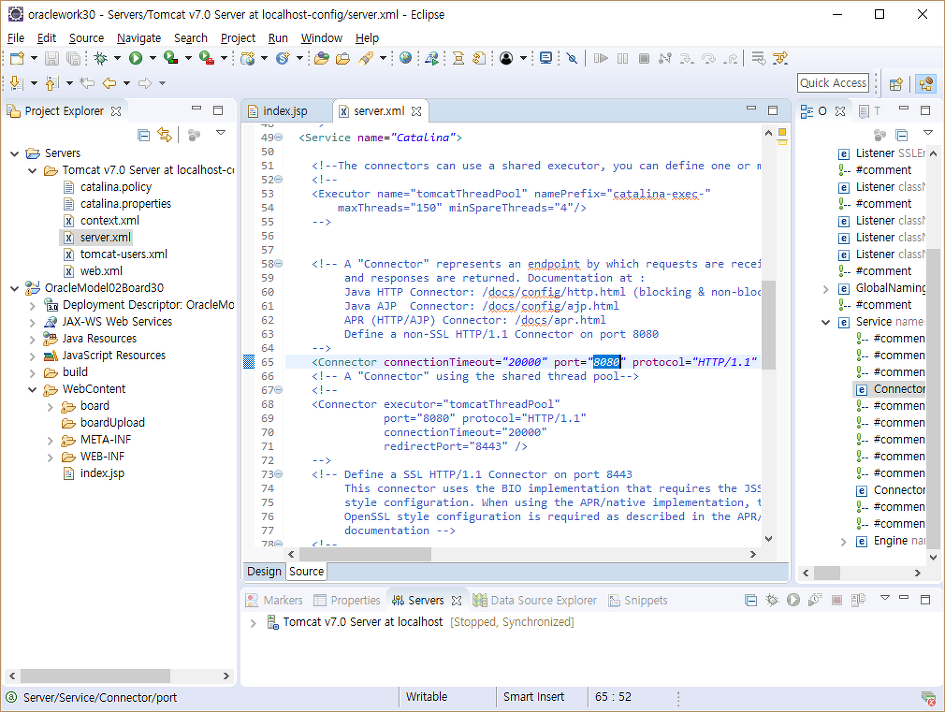The image size is (945, 712).
Task: Click the Quick Access field
Action: point(833,83)
